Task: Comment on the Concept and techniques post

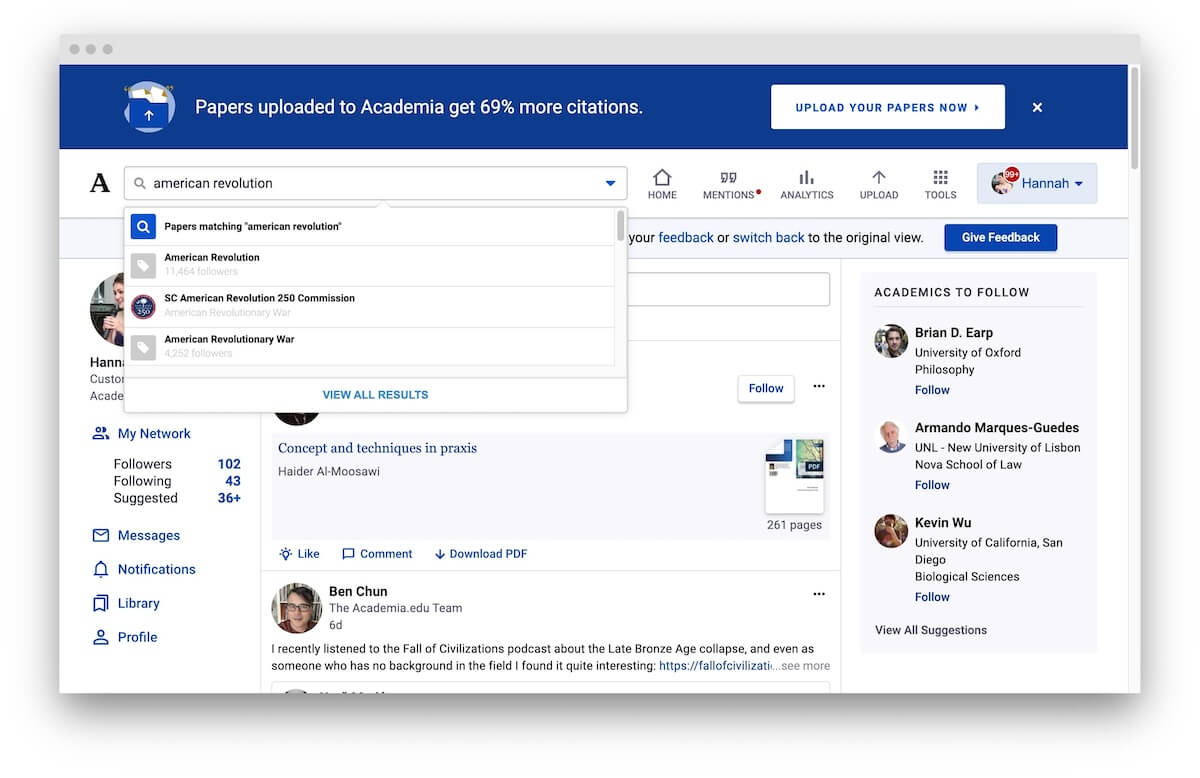Action: point(377,554)
